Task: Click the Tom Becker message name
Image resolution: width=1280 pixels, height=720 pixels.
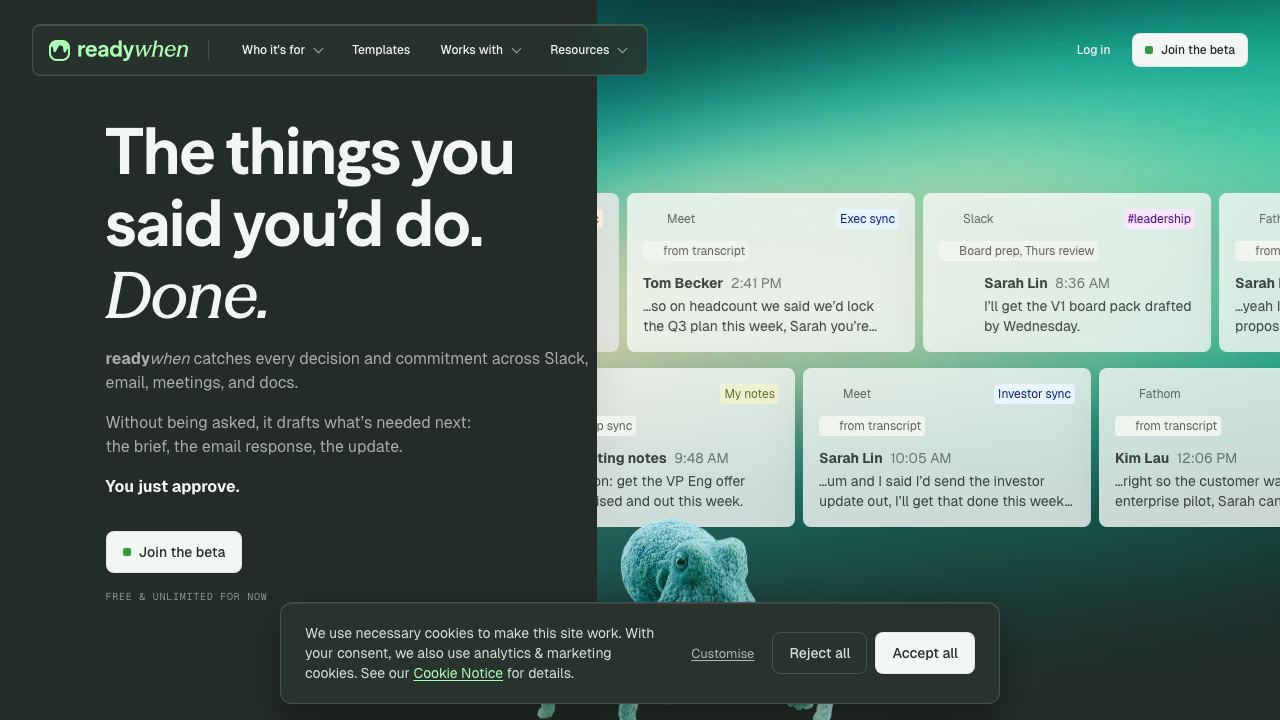Action: coord(683,283)
